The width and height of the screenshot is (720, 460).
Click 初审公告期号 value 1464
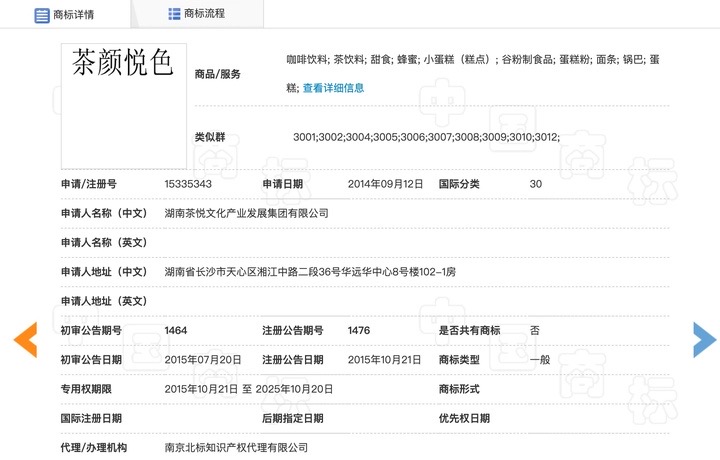pos(176,330)
